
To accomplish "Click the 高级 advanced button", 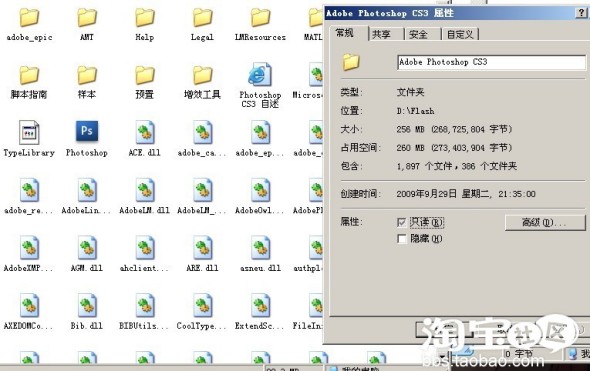I will (545, 222).
